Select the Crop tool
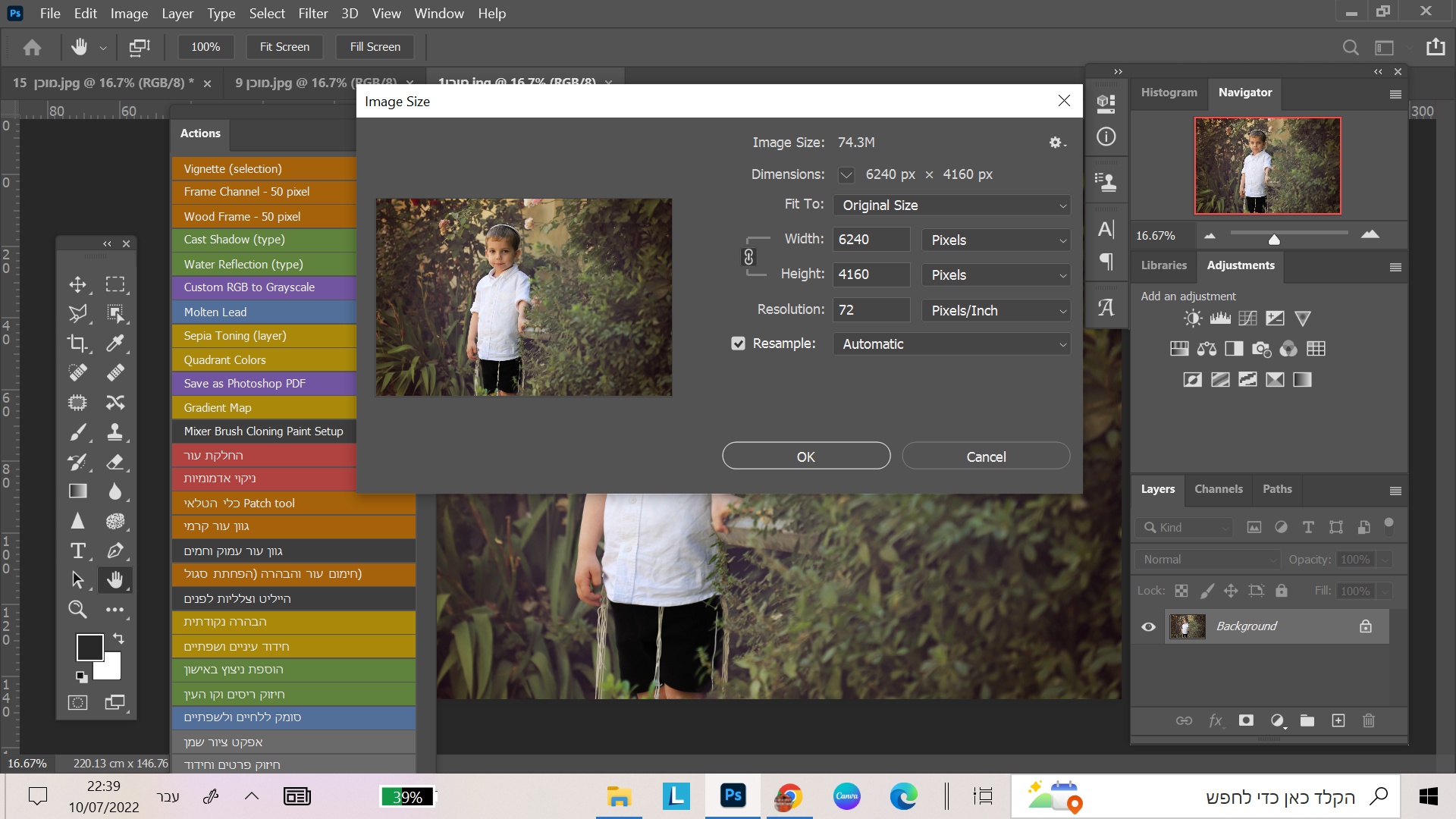This screenshot has height=819, width=1456. 77,343
